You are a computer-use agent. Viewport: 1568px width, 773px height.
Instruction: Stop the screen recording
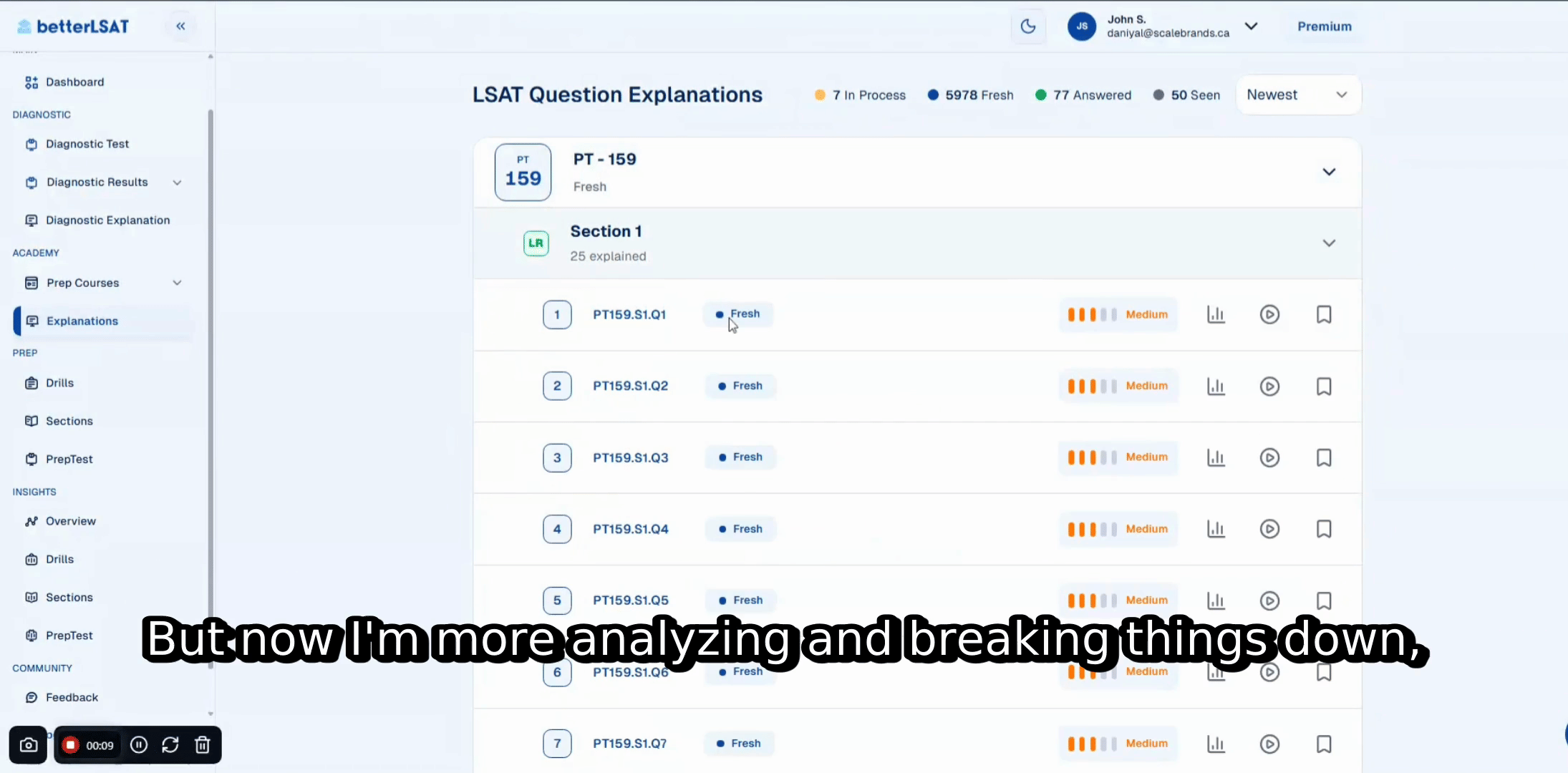point(70,745)
